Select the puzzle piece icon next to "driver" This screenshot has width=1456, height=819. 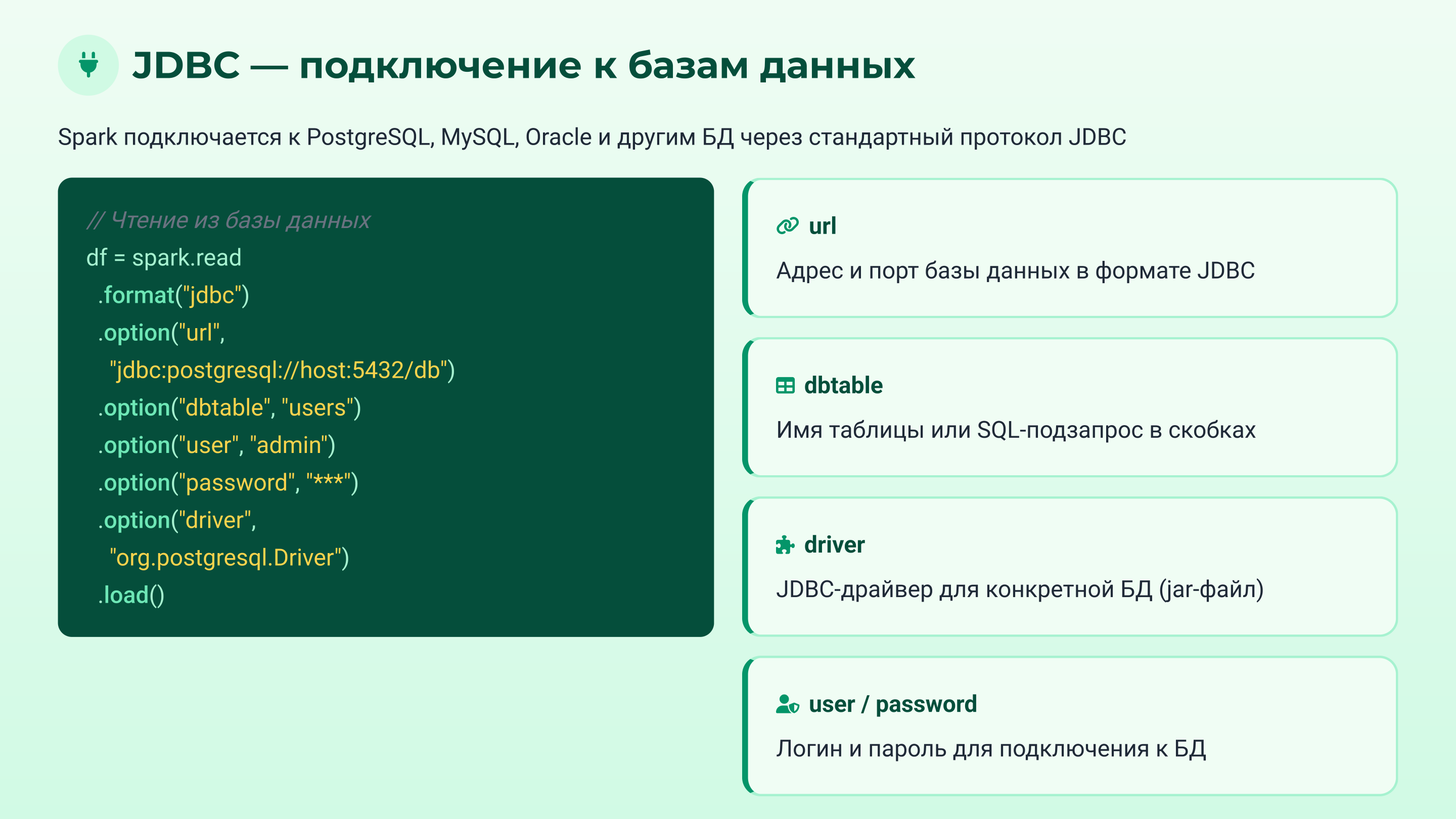pos(786,544)
